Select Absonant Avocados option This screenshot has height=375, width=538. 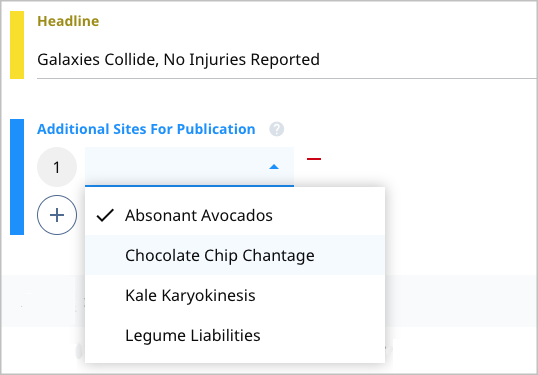pyautogui.click(x=235, y=215)
